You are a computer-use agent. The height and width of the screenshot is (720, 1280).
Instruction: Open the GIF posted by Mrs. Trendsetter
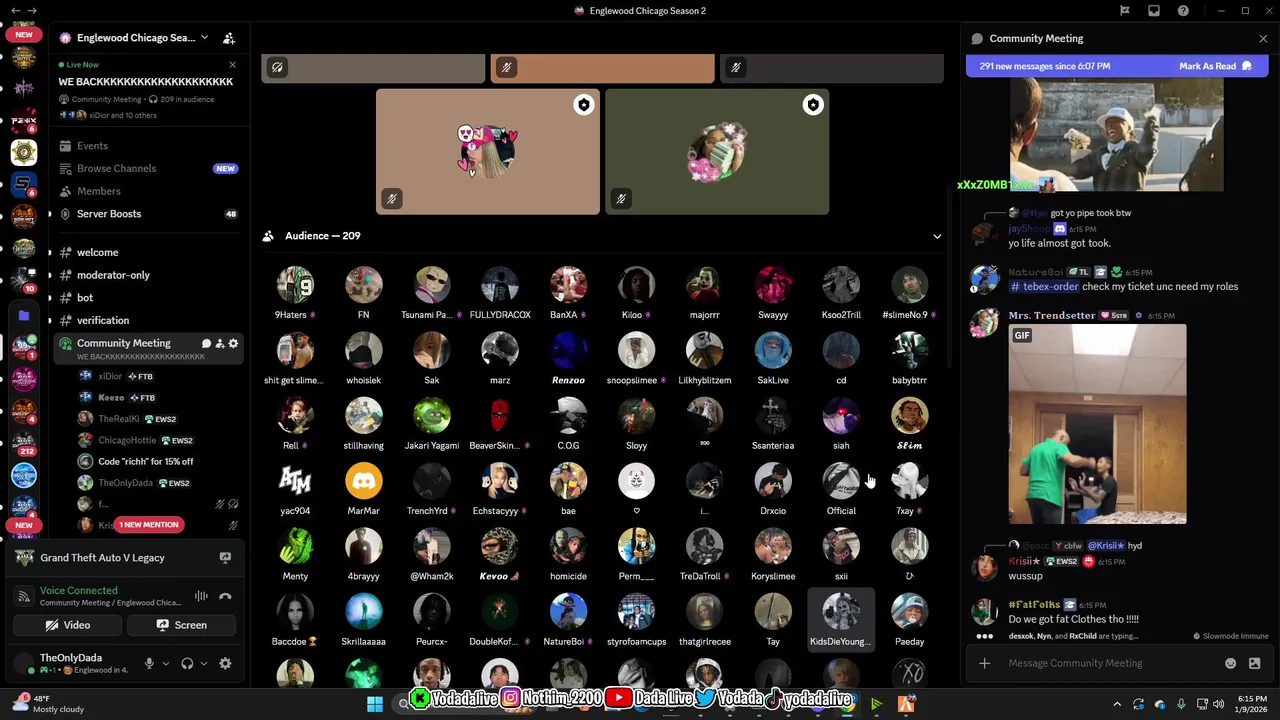(1097, 424)
